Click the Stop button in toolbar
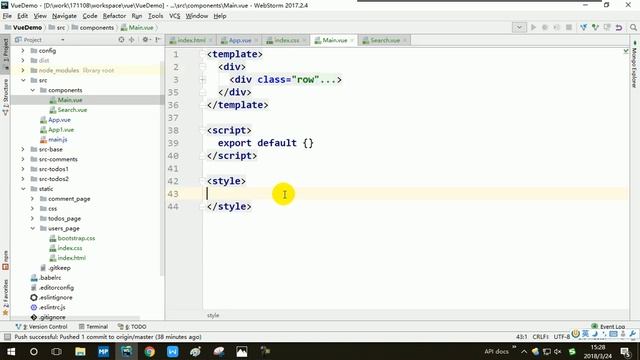 (569, 27)
